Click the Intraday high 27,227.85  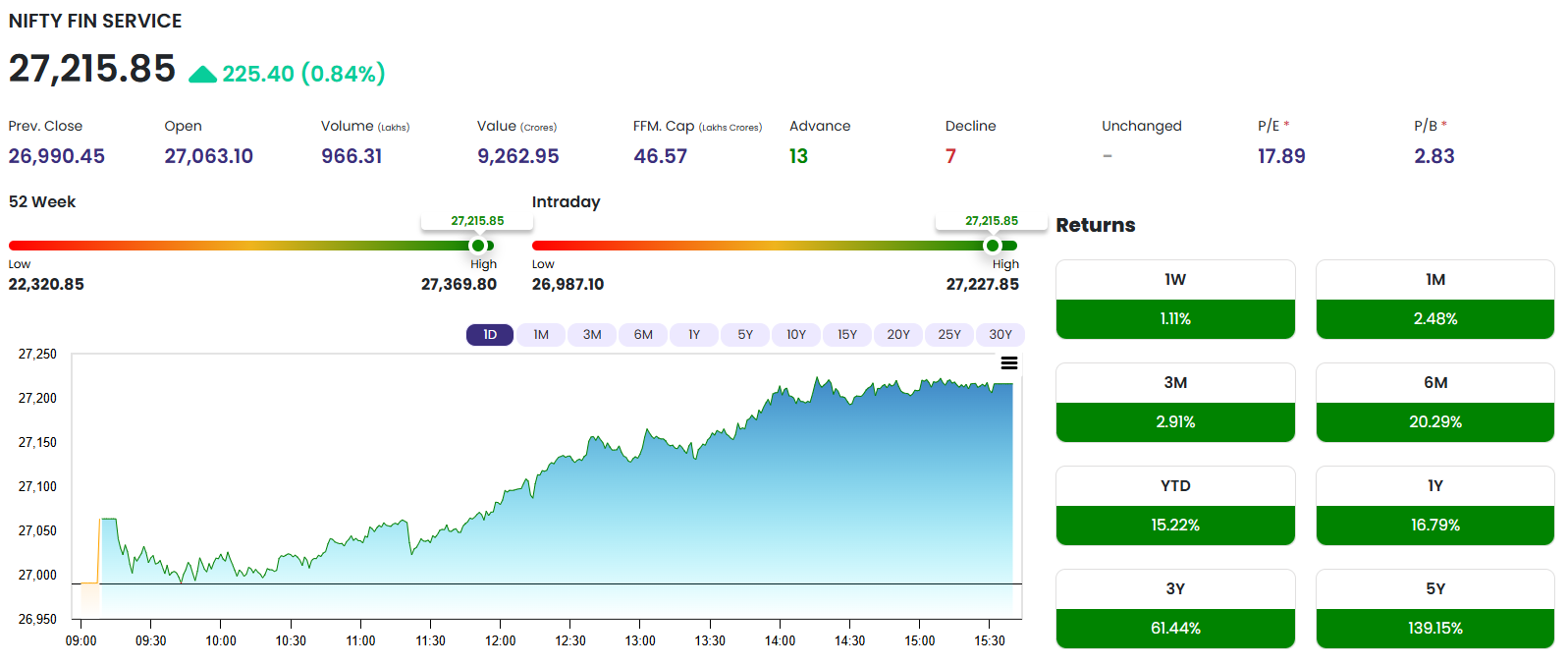click(983, 284)
